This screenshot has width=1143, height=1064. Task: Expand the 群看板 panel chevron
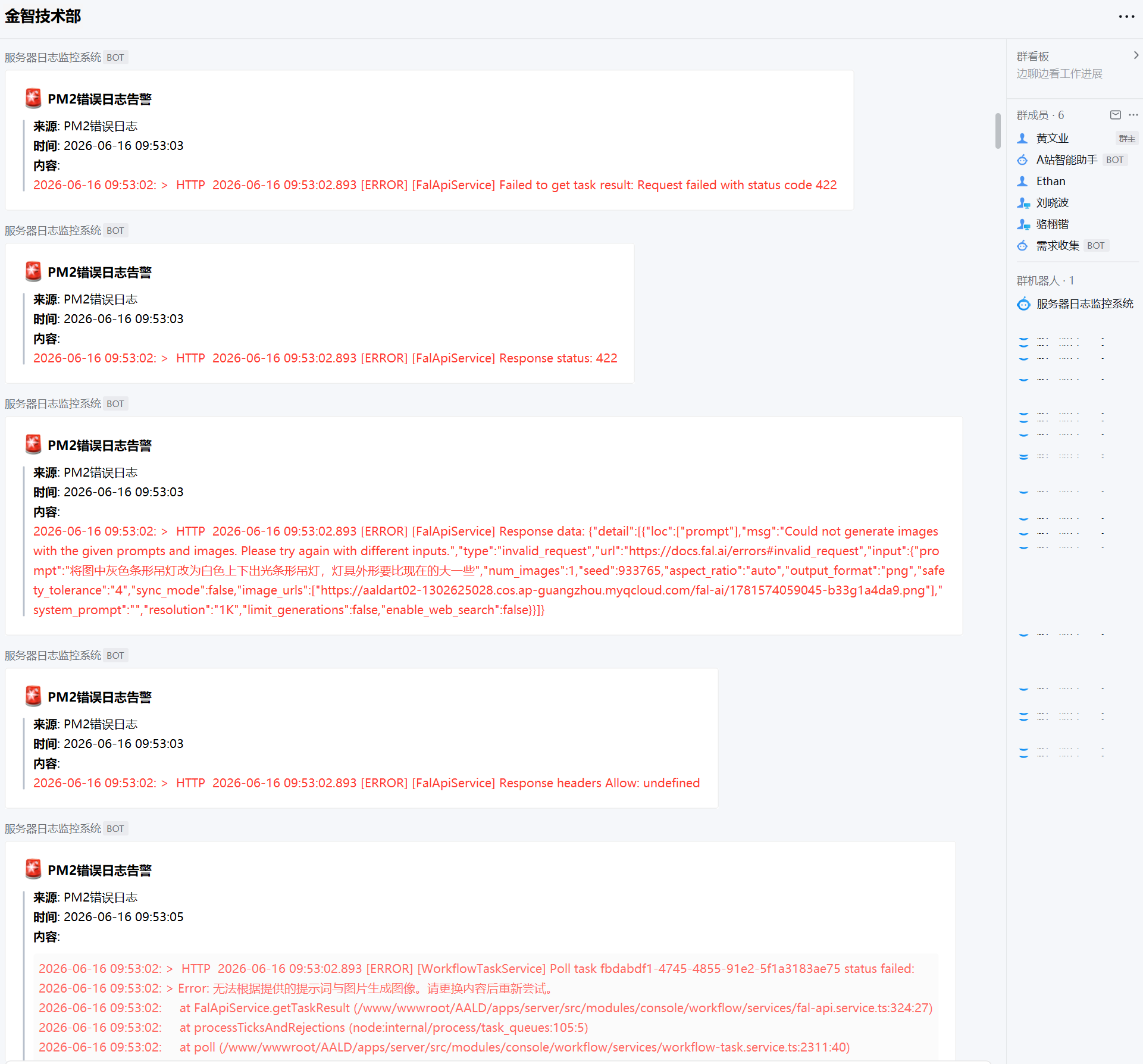click(x=1136, y=55)
